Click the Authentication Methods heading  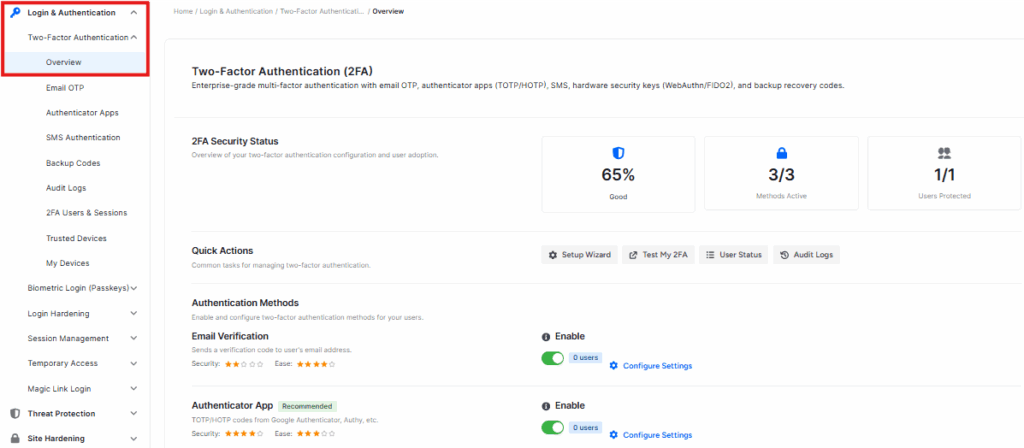click(245, 303)
